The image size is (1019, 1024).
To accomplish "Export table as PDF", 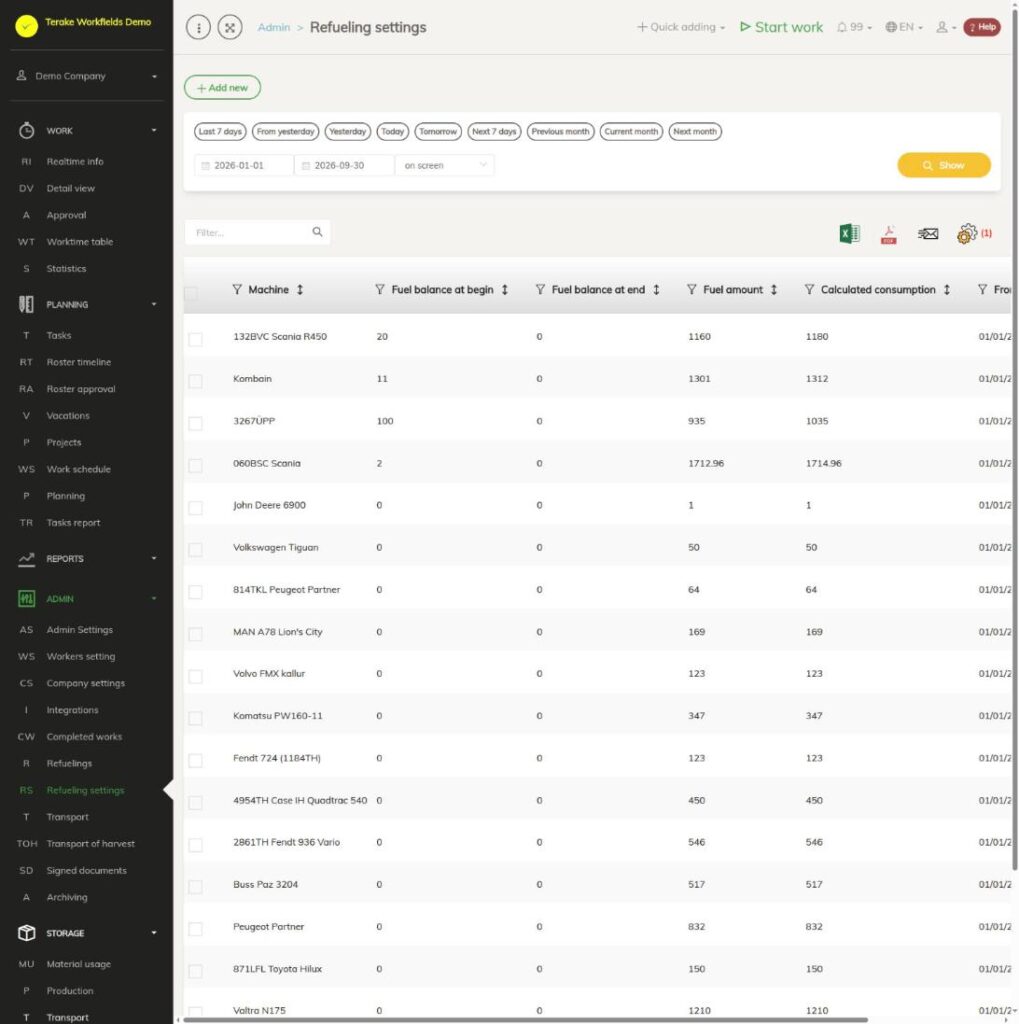I will point(888,234).
